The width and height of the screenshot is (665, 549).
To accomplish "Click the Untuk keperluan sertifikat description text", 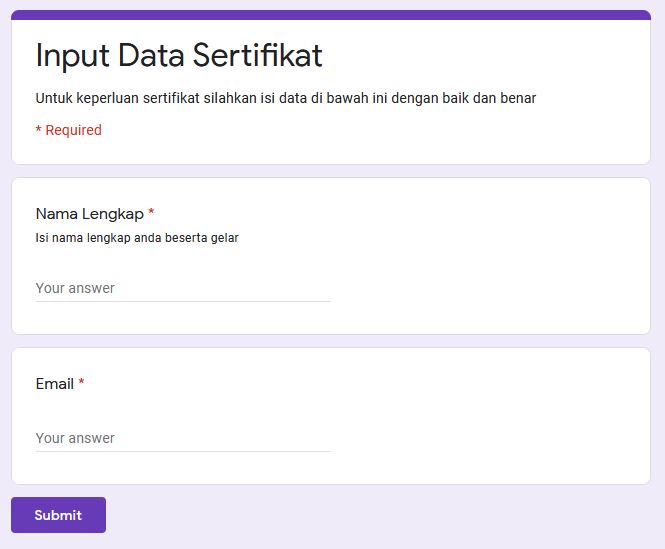I will (x=286, y=98).
